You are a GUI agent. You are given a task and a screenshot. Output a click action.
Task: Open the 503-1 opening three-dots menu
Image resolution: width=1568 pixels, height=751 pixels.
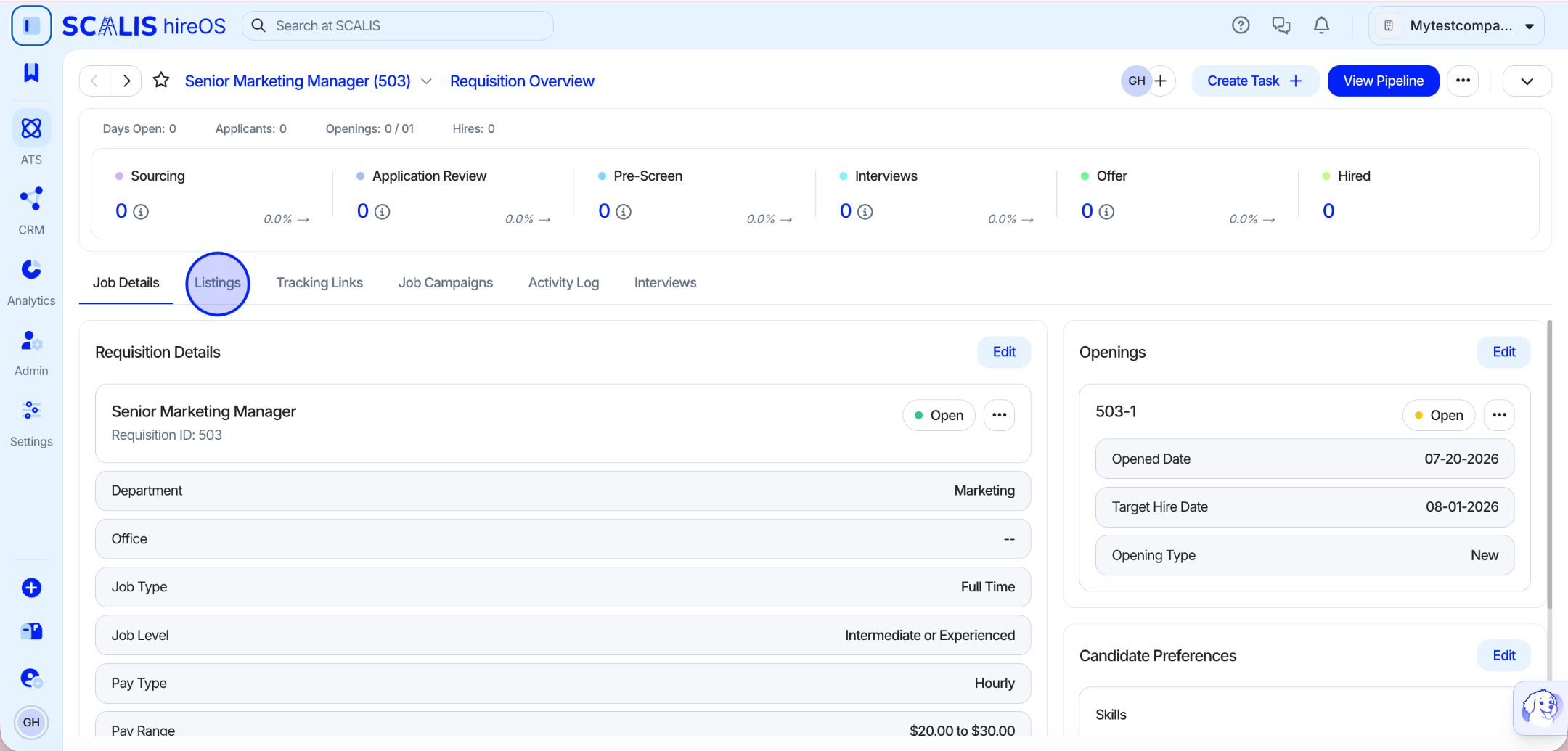point(1499,415)
